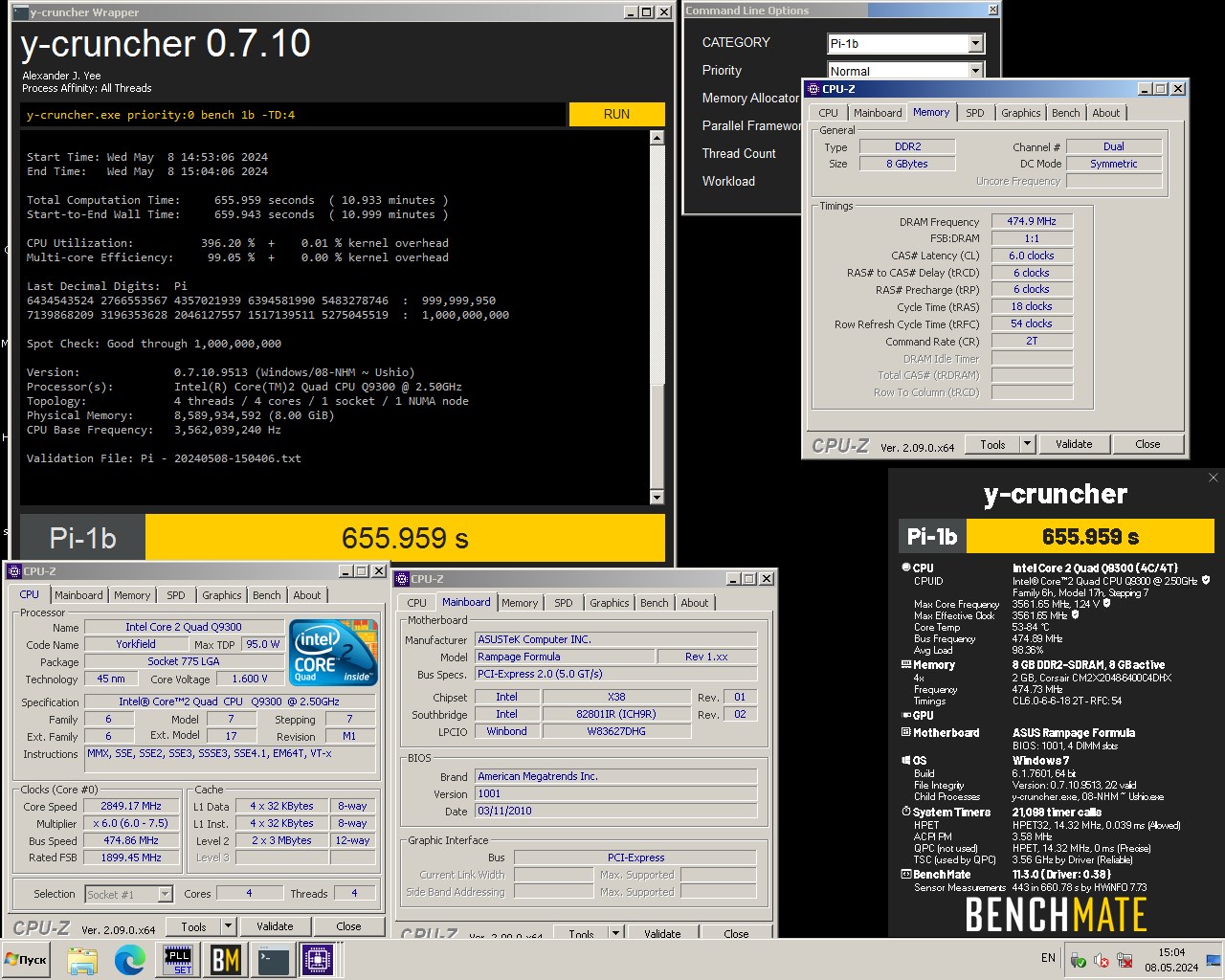
Task: Select Memory tab in Mainboard window
Action: pyautogui.click(x=520, y=603)
